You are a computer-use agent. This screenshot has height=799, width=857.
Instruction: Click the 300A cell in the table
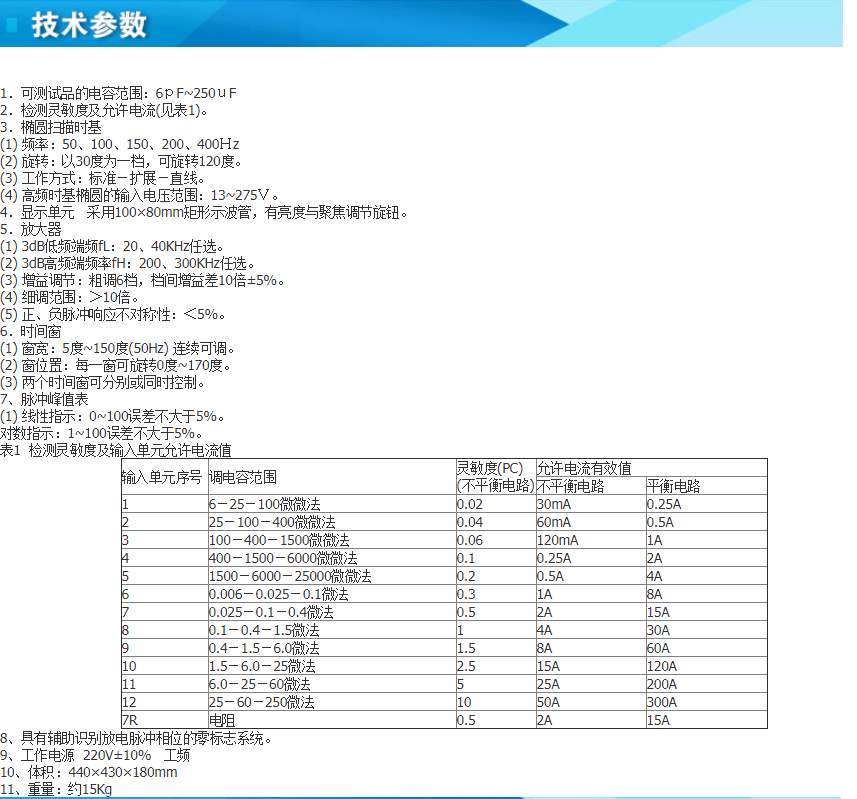tap(661, 703)
